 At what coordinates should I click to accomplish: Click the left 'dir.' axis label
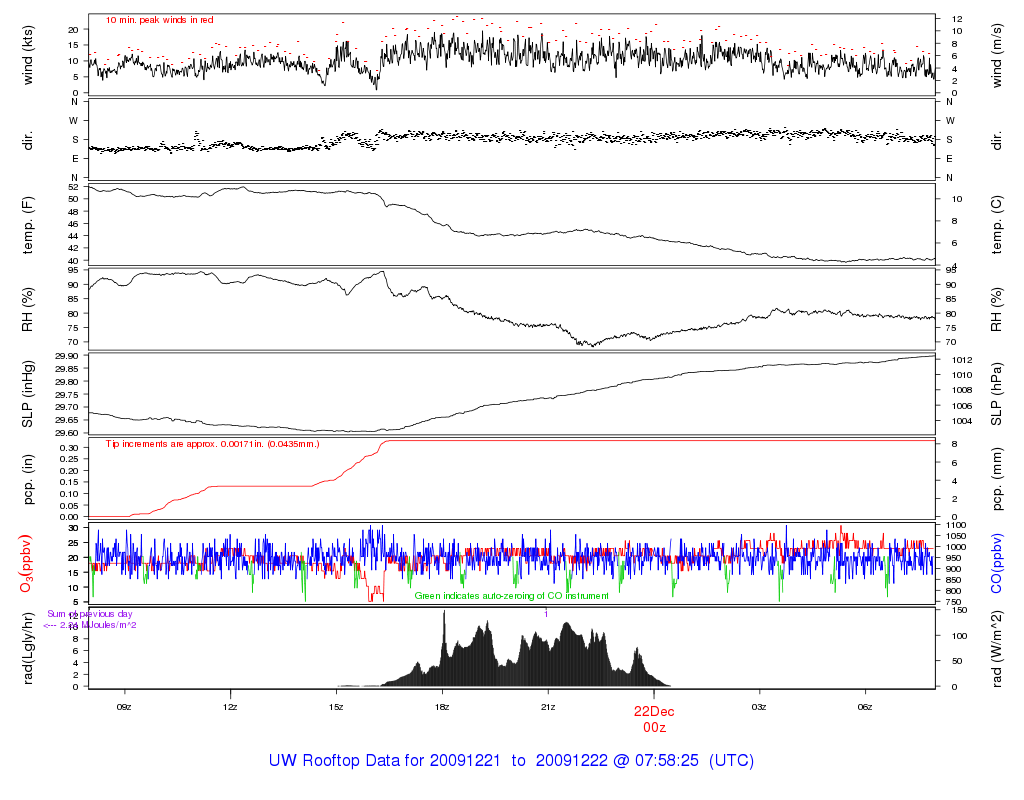coord(27,140)
